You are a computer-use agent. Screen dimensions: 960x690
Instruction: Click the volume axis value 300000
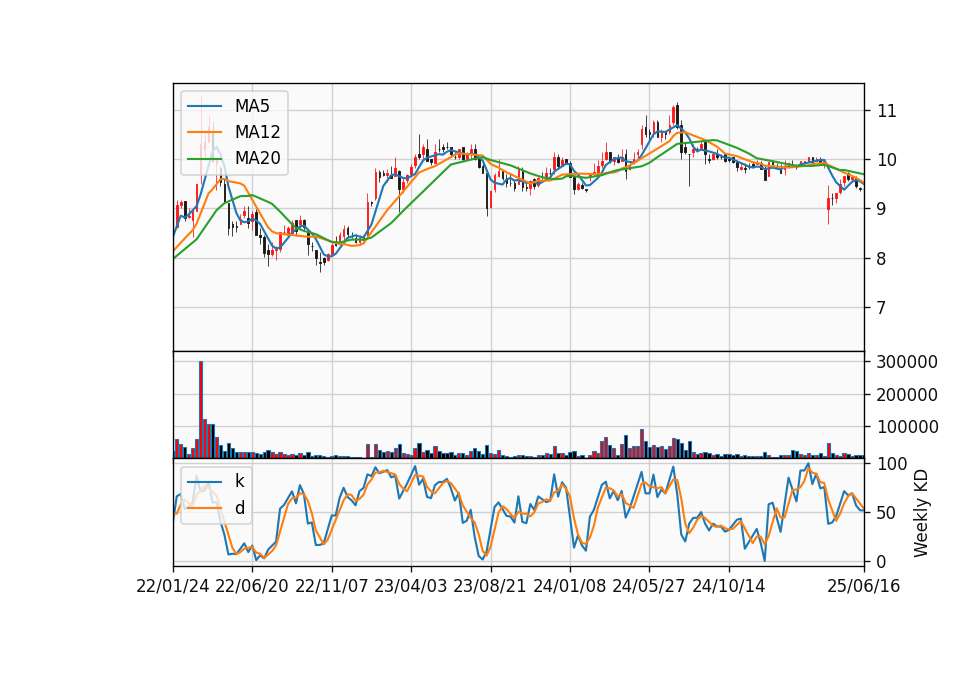tap(907, 362)
